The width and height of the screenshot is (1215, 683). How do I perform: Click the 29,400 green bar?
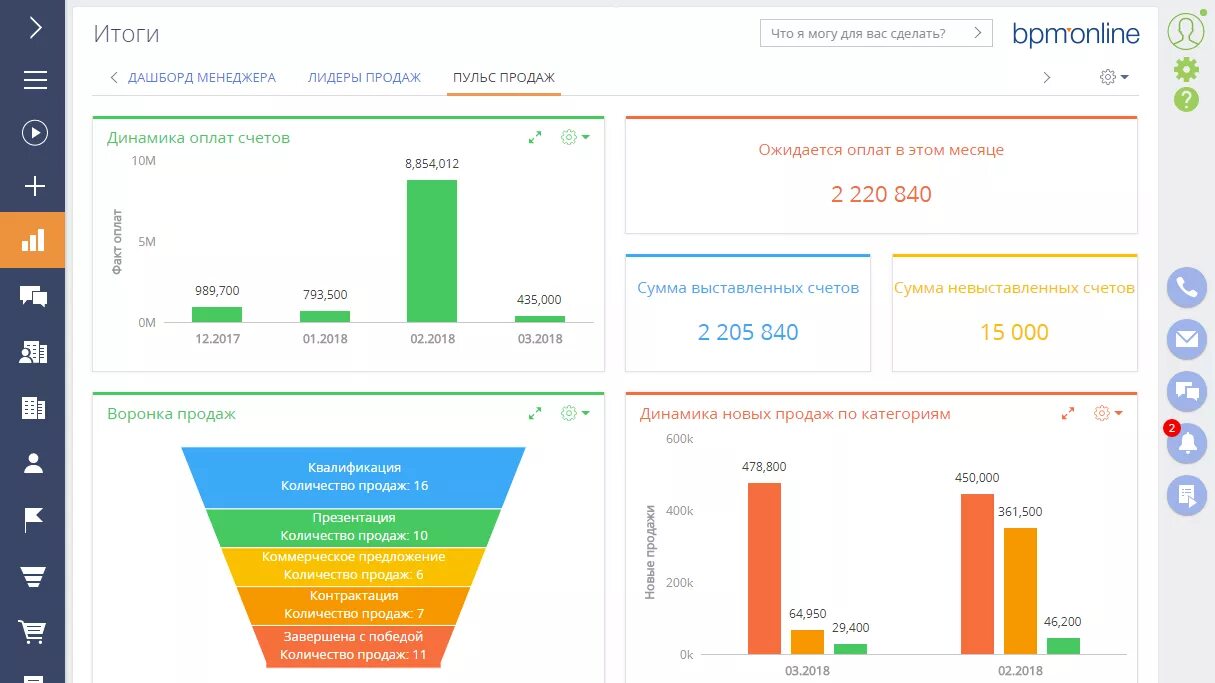(x=850, y=649)
